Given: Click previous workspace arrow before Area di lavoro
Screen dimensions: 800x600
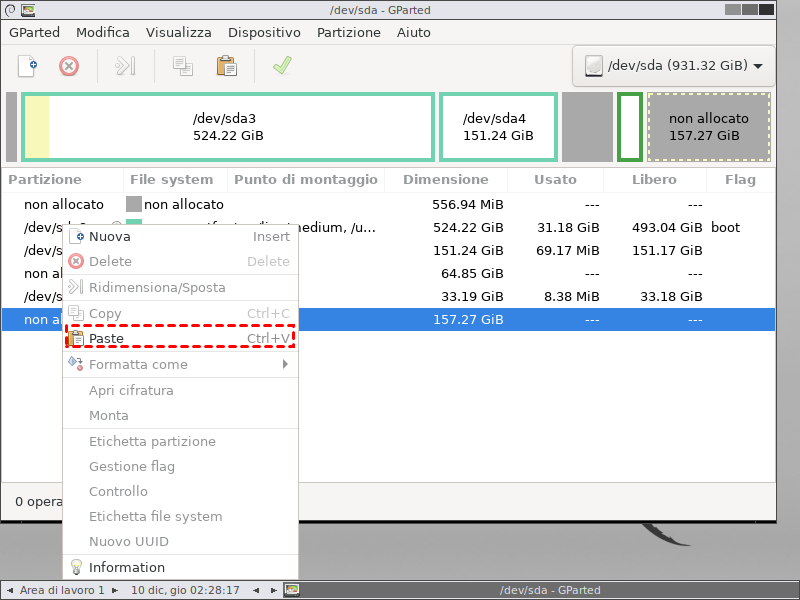Looking at the screenshot, I should 10,590.
